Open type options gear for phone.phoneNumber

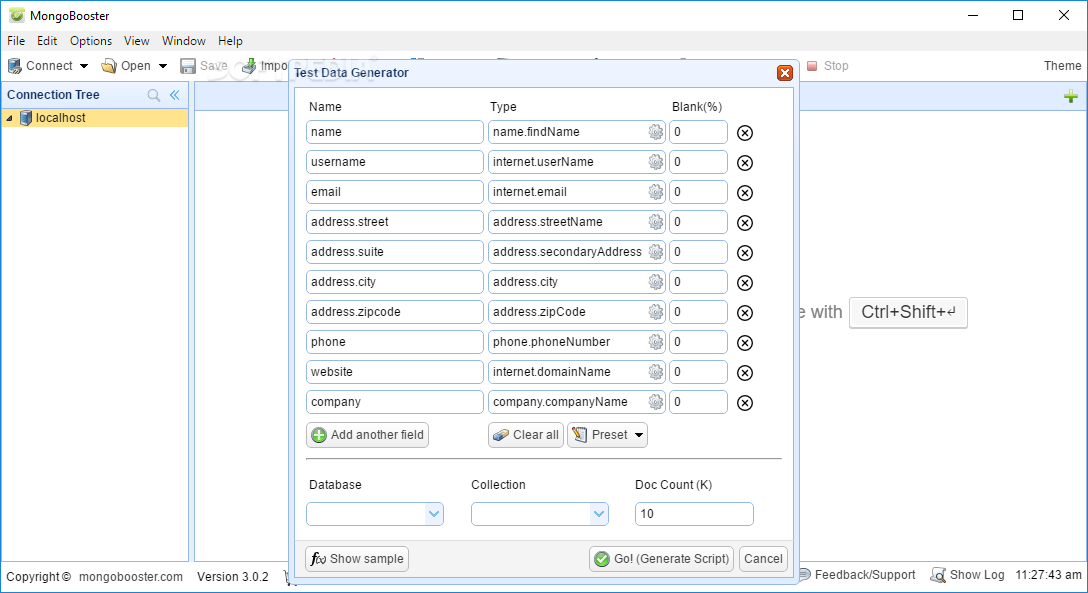coord(656,341)
